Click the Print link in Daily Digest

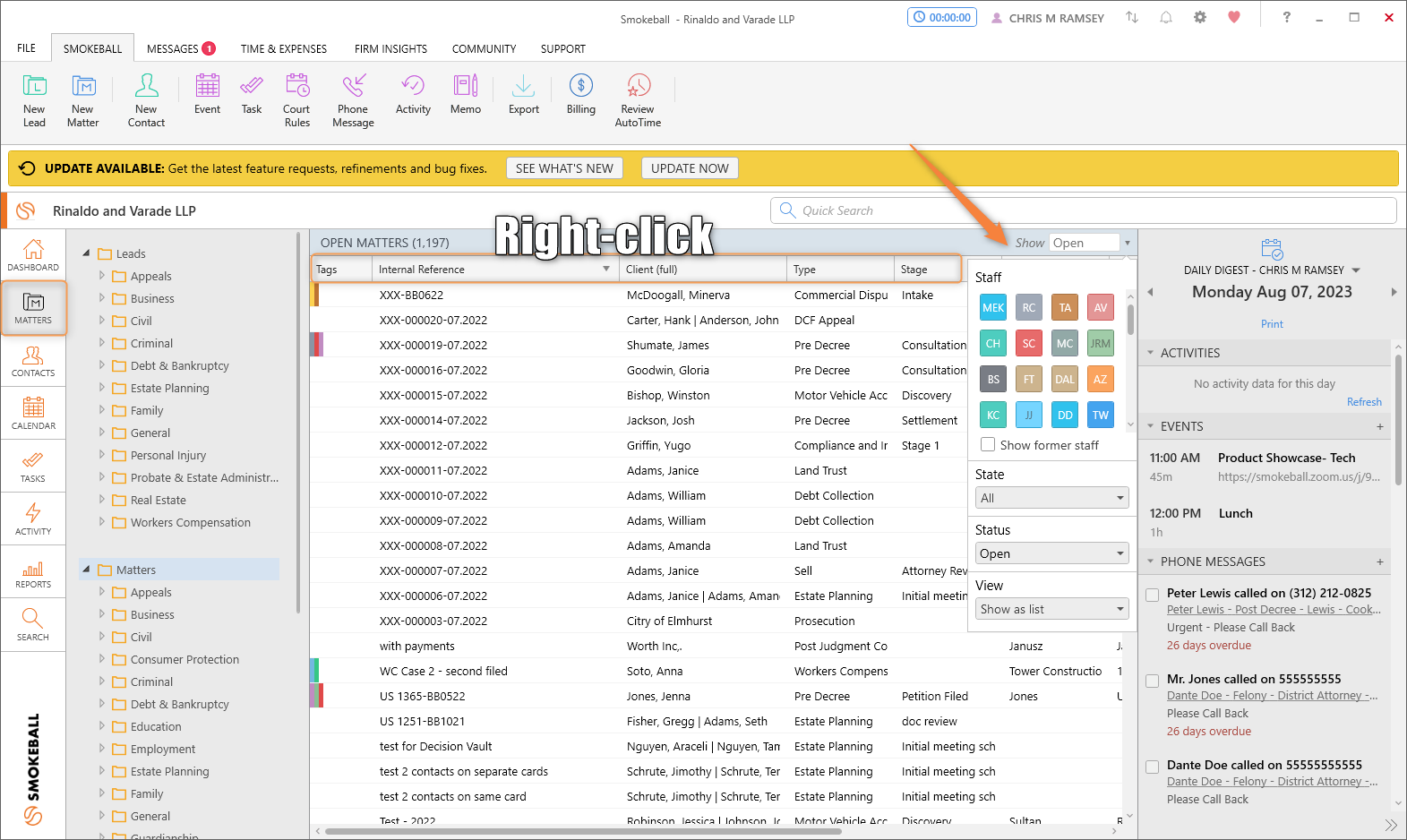tap(1272, 324)
